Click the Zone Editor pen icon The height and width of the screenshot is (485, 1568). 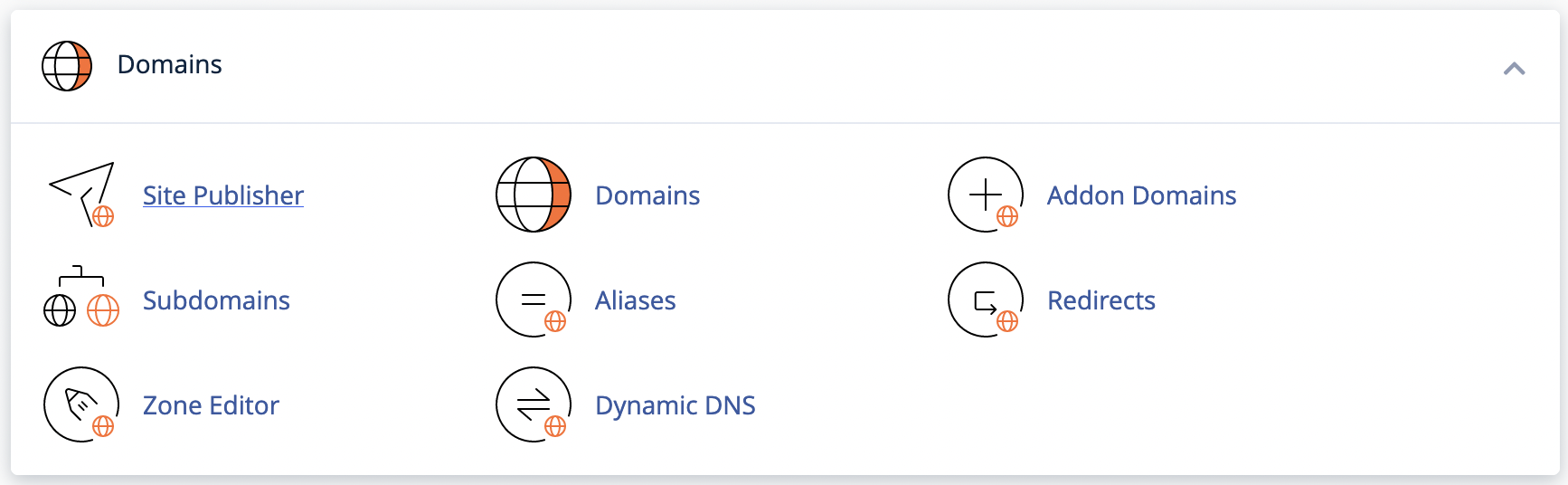81,404
